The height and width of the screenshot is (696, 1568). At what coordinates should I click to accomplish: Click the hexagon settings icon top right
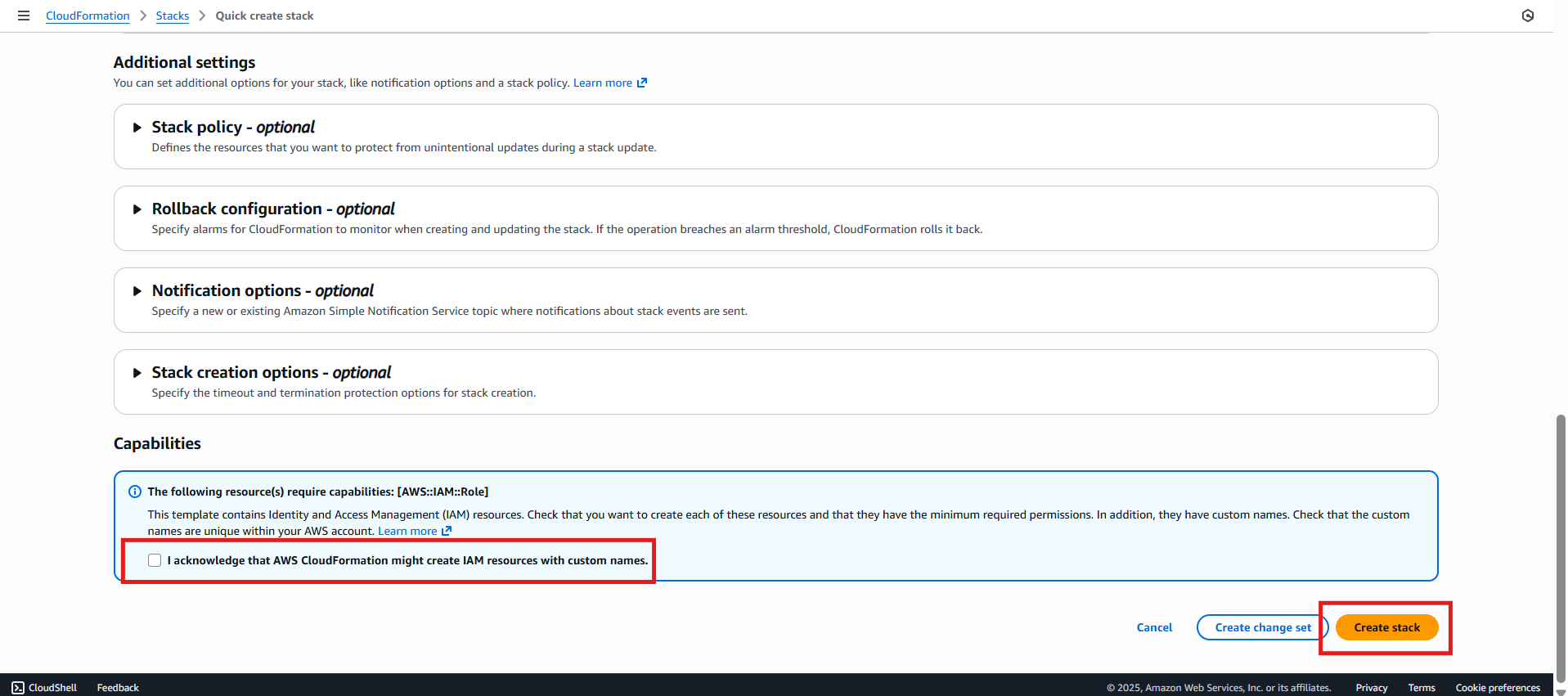pyautogui.click(x=1527, y=16)
